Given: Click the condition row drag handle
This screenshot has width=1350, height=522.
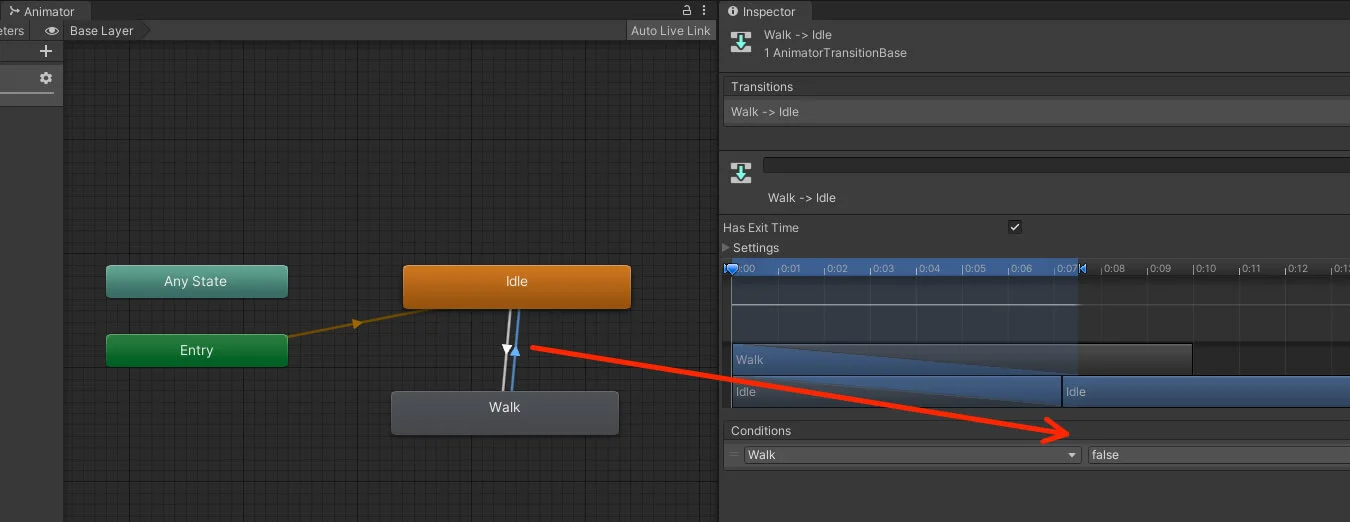Looking at the screenshot, I should 734,455.
